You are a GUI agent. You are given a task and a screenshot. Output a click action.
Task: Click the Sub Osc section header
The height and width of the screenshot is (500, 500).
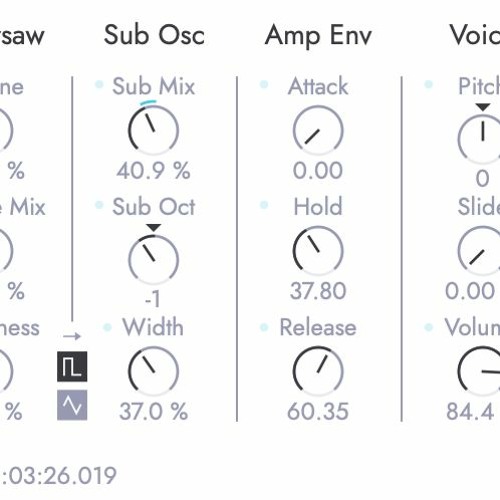(x=154, y=35)
